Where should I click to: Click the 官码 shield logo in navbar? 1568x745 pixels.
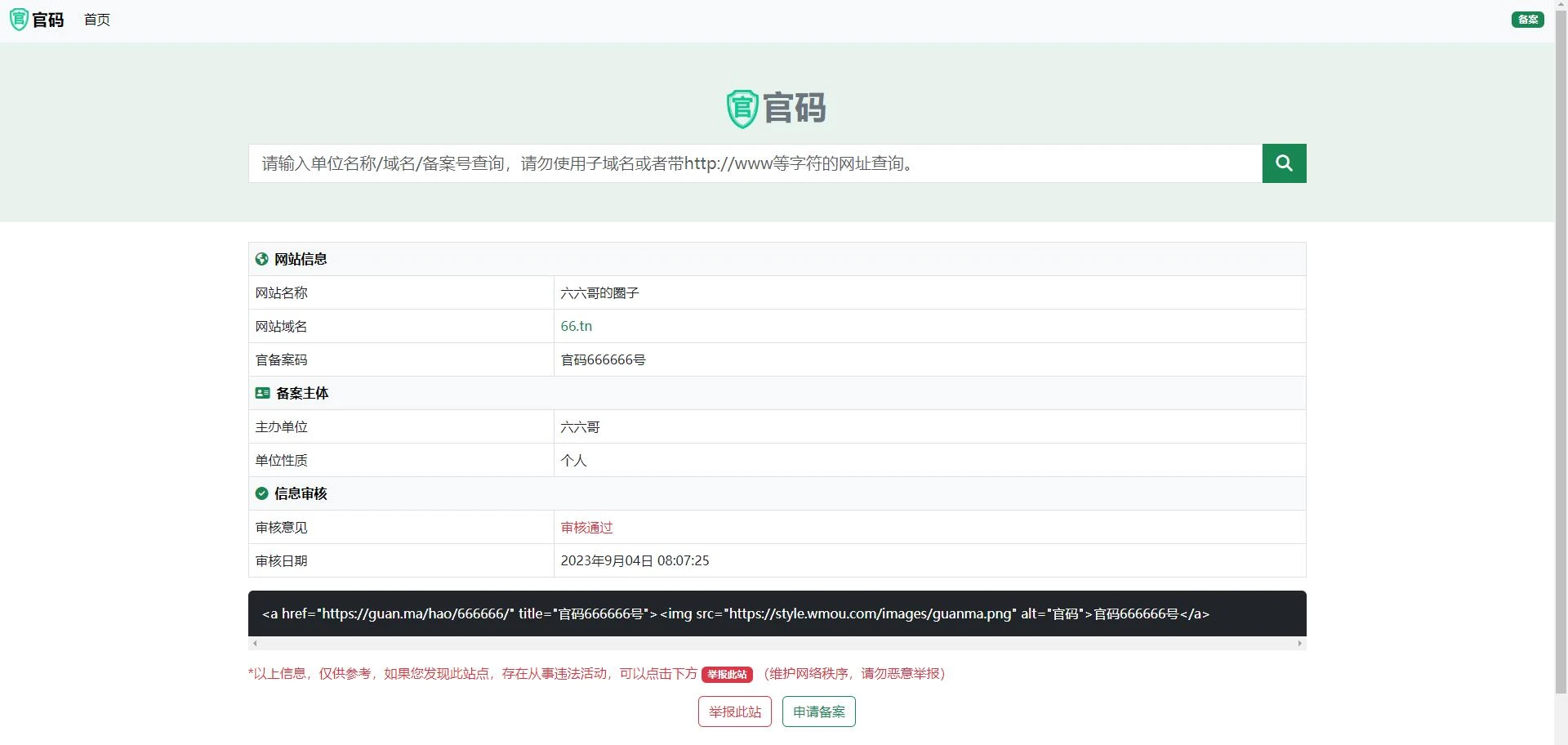coord(37,20)
